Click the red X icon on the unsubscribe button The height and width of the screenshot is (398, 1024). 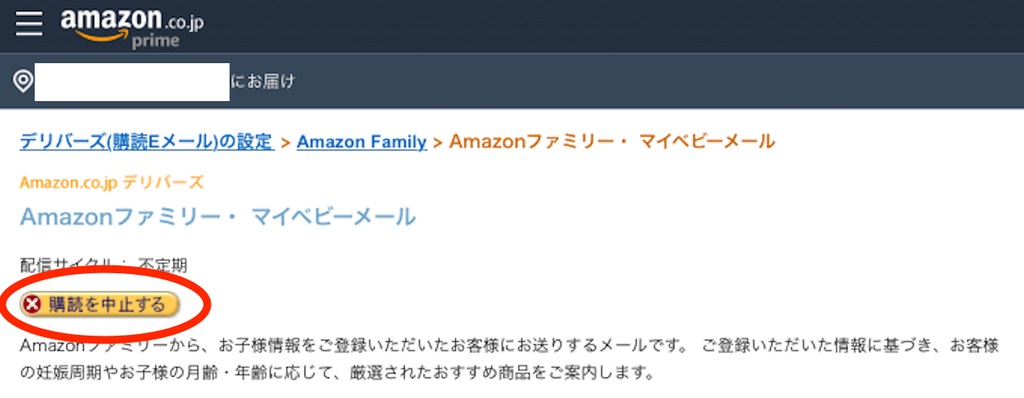(x=32, y=304)
